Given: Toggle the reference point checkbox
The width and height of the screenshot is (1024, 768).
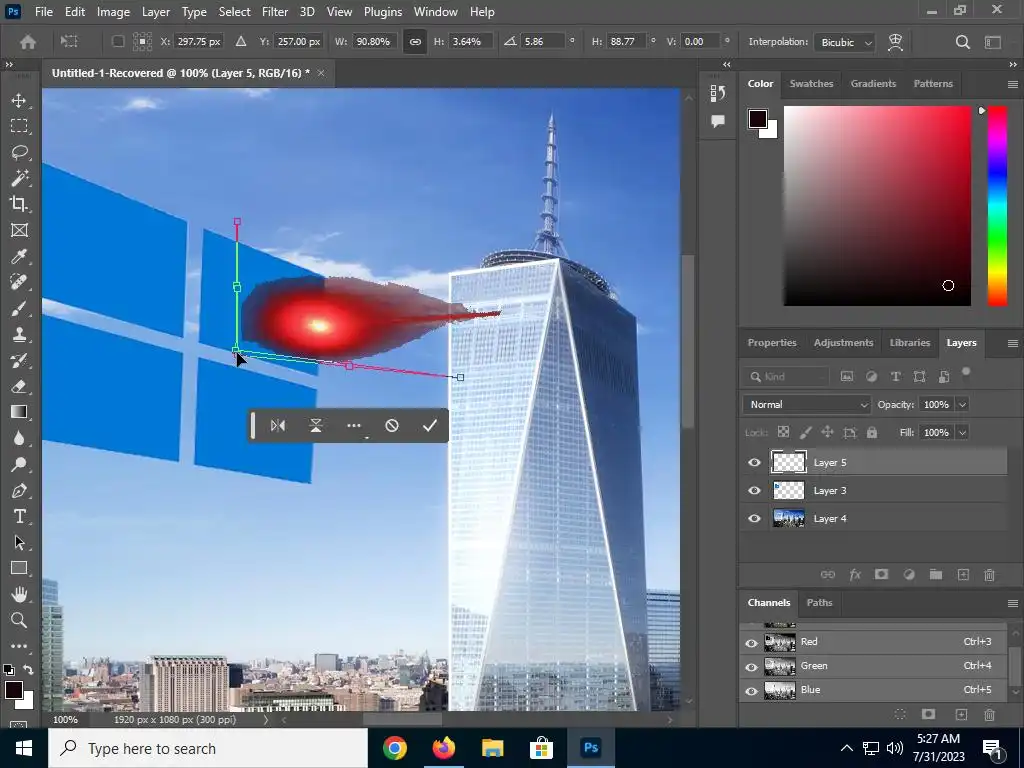Looking at the screenshot, I should 118,41.
